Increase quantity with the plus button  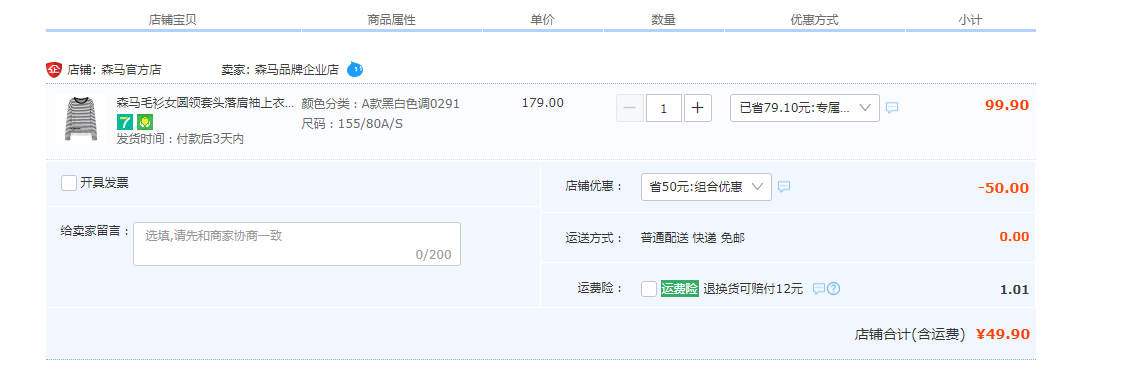pyautogui.click(x=698, y=108)
